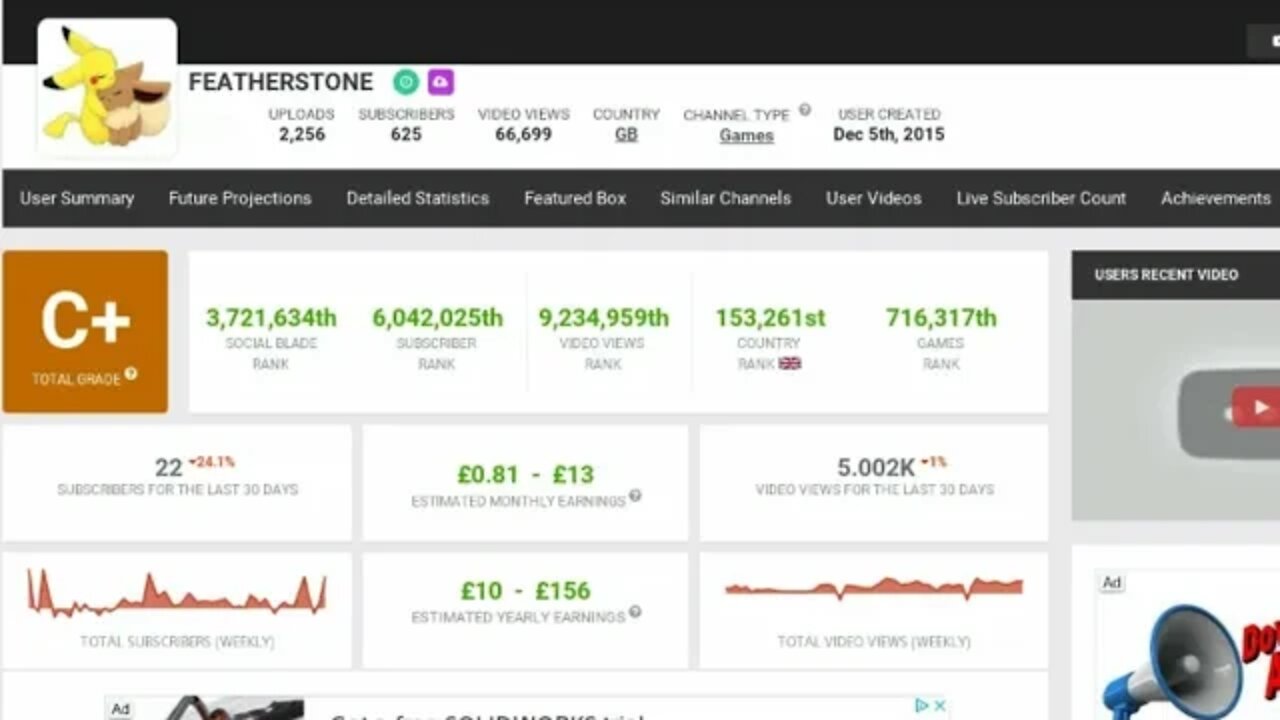Click the £10 - £156 yearly earnings value
The height and width of the screenshot is (720, 1280).
coord(525,590)
